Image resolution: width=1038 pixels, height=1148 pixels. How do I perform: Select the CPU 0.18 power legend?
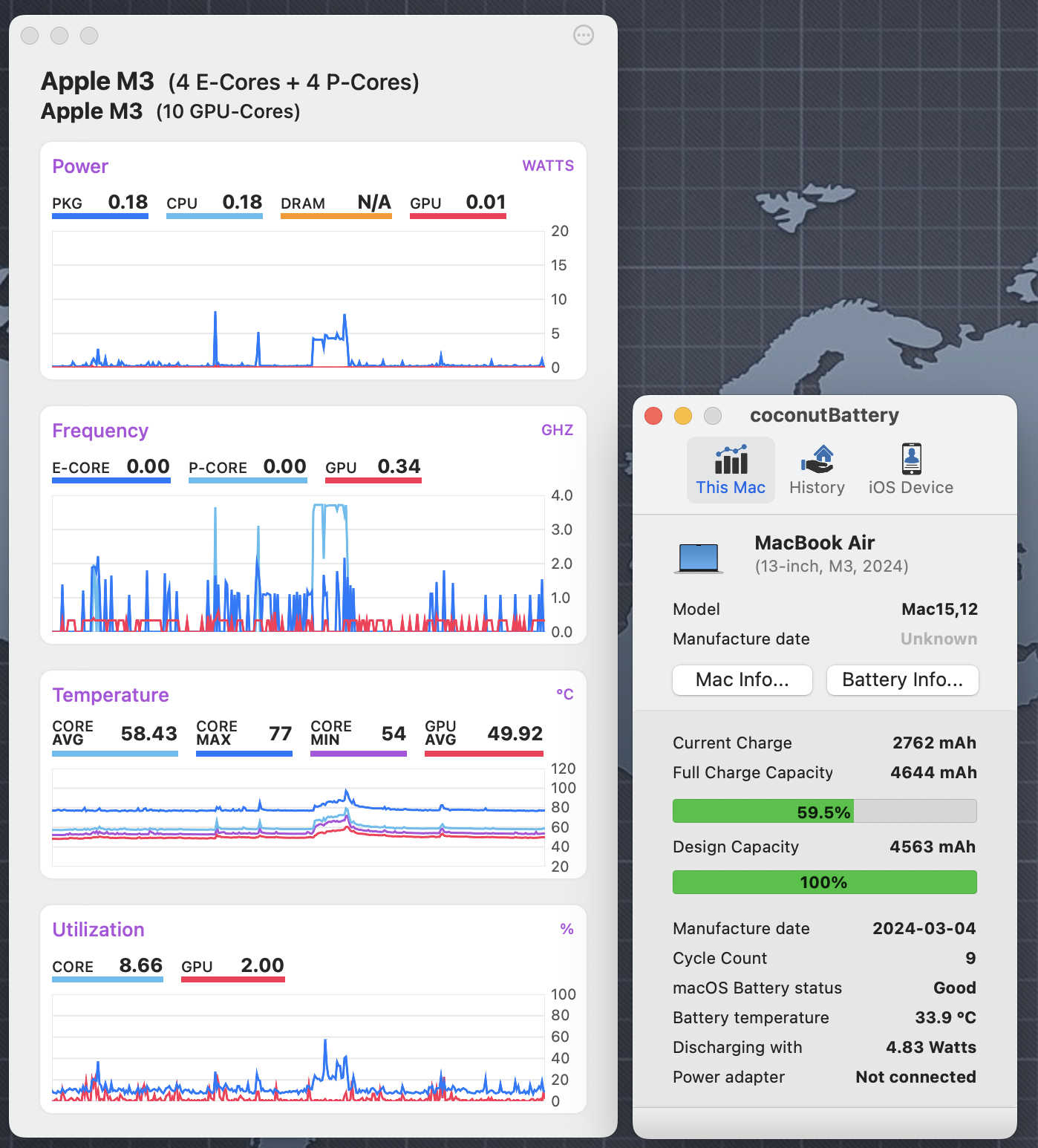pyautogui.click(x=215, y=204)
